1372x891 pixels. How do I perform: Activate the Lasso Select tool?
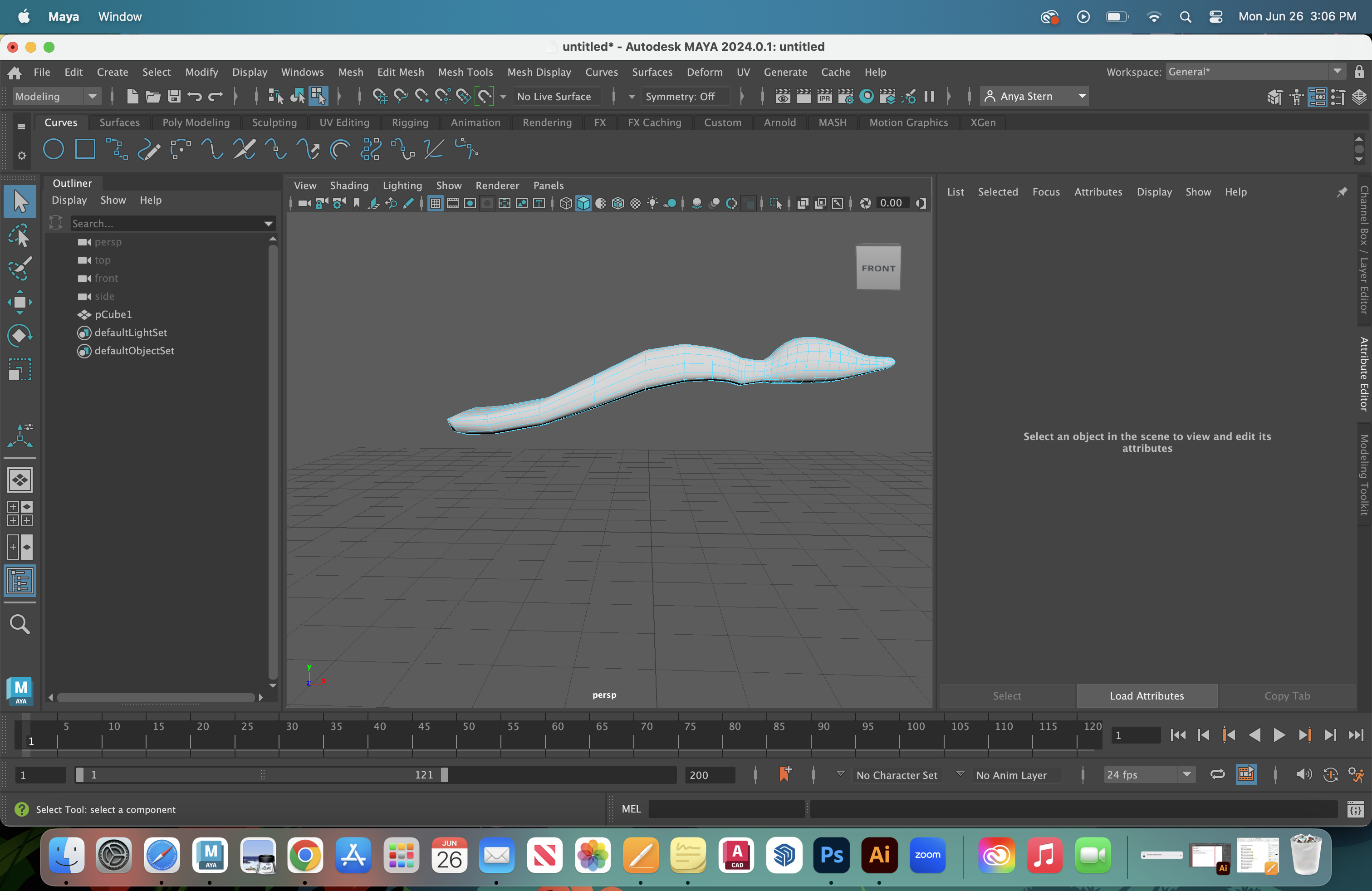point(20,235)
